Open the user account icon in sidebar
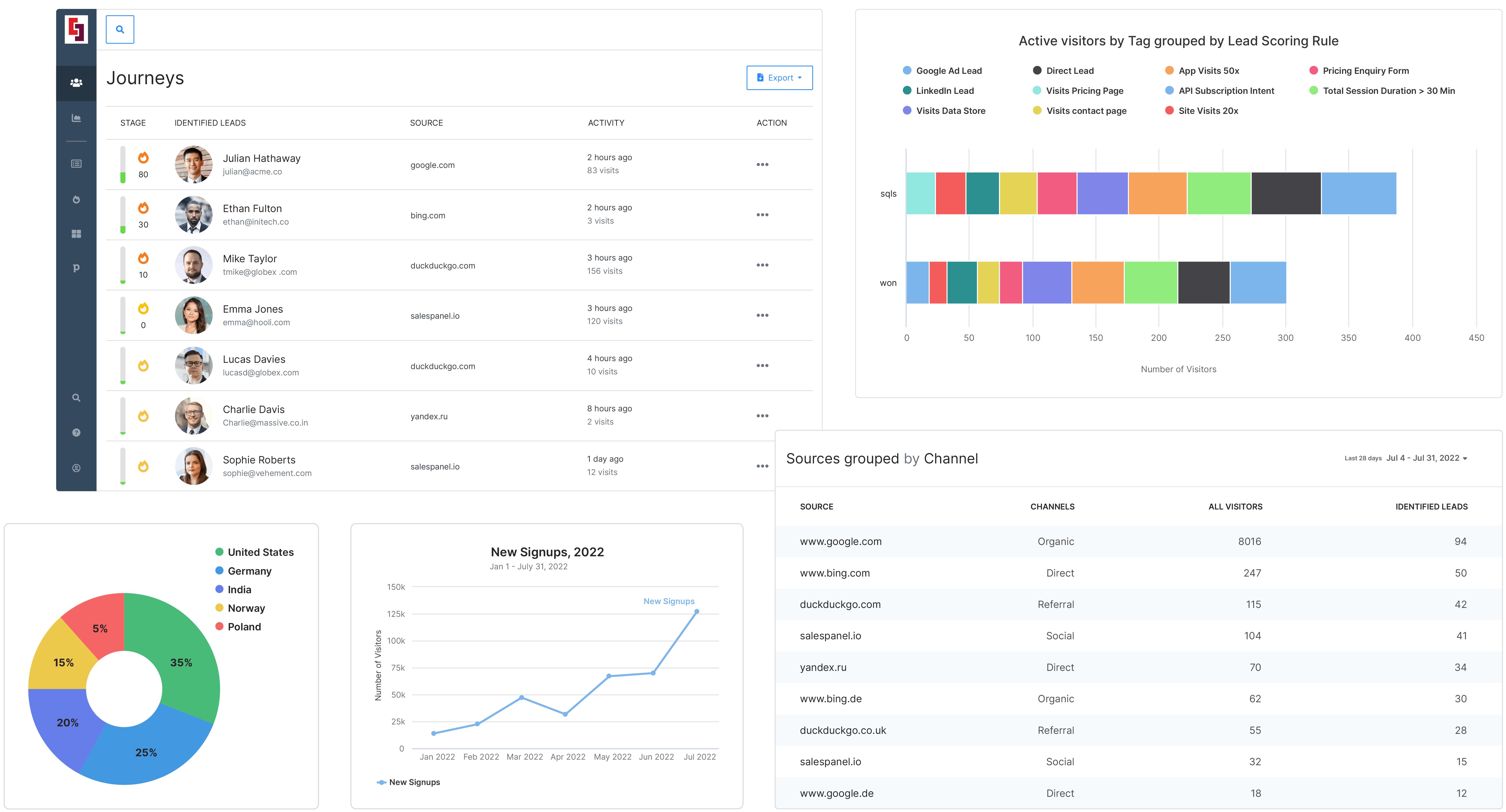This screenshot has height=812, width=1506. [x=76, y=468]
